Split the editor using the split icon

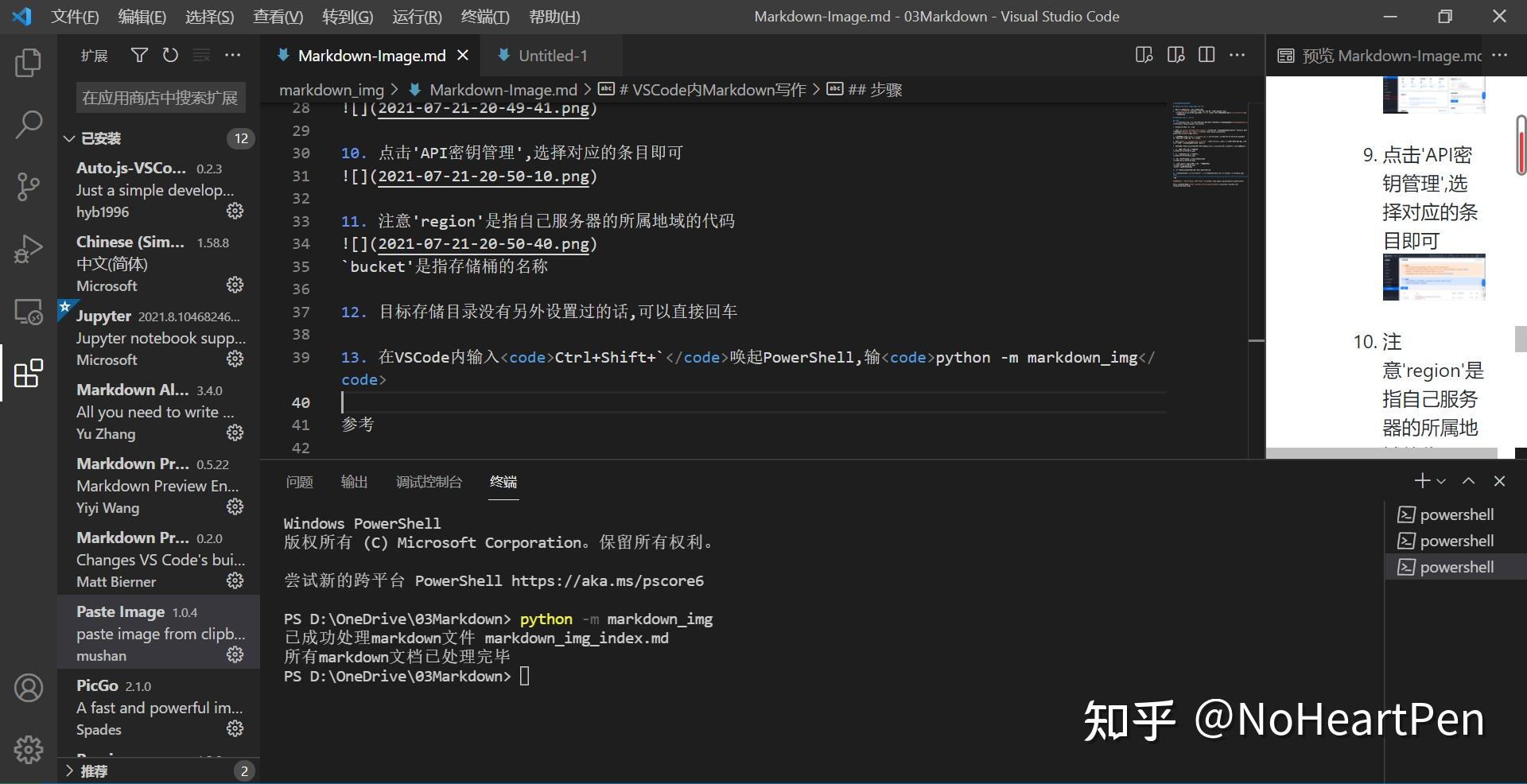pyautogui.click(x=1206, y=55)
